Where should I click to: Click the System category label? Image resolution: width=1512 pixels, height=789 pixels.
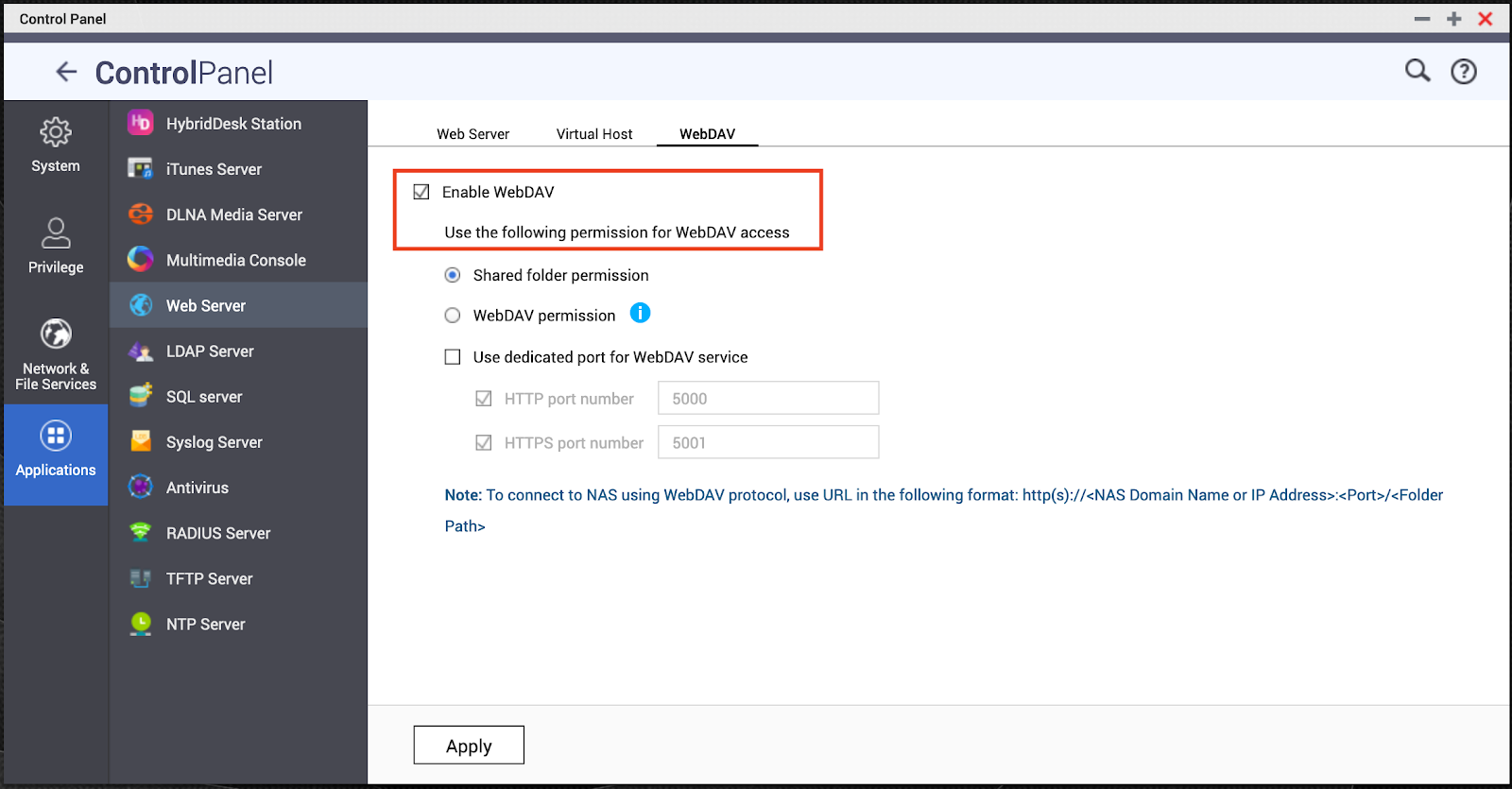(x=56, y=165)
